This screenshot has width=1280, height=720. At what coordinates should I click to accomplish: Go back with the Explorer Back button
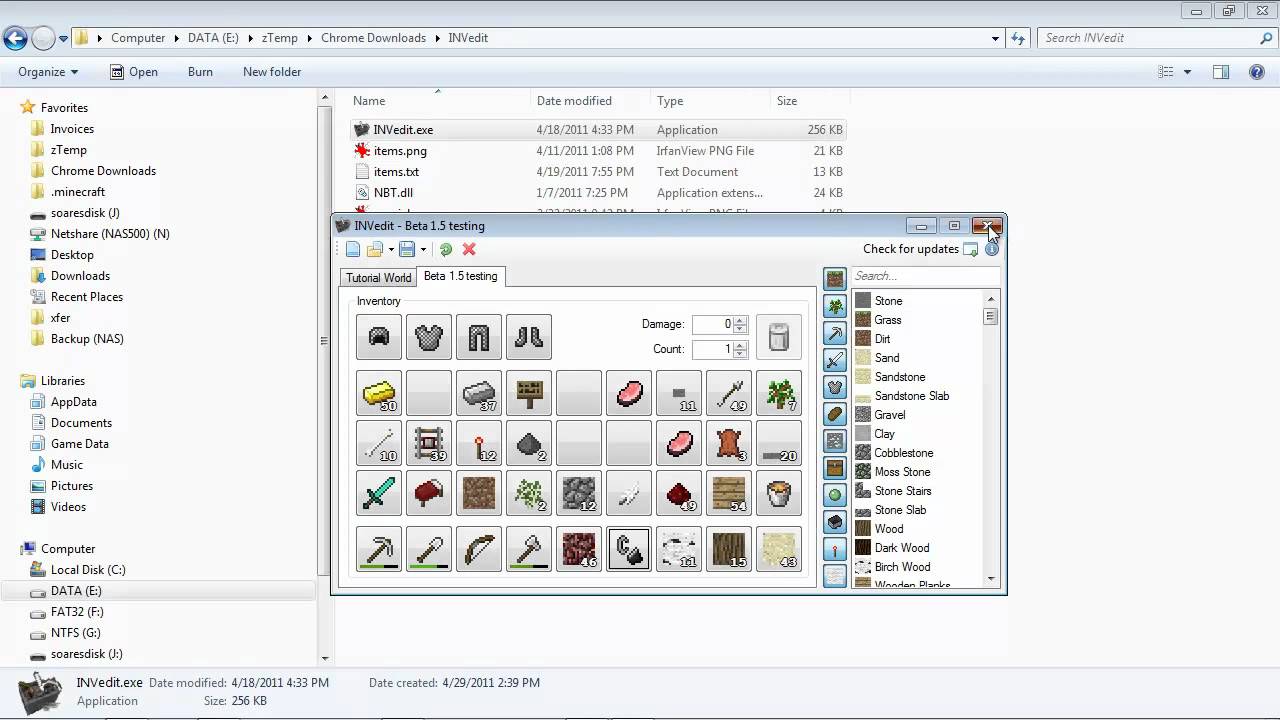click(x=15, y=39)
